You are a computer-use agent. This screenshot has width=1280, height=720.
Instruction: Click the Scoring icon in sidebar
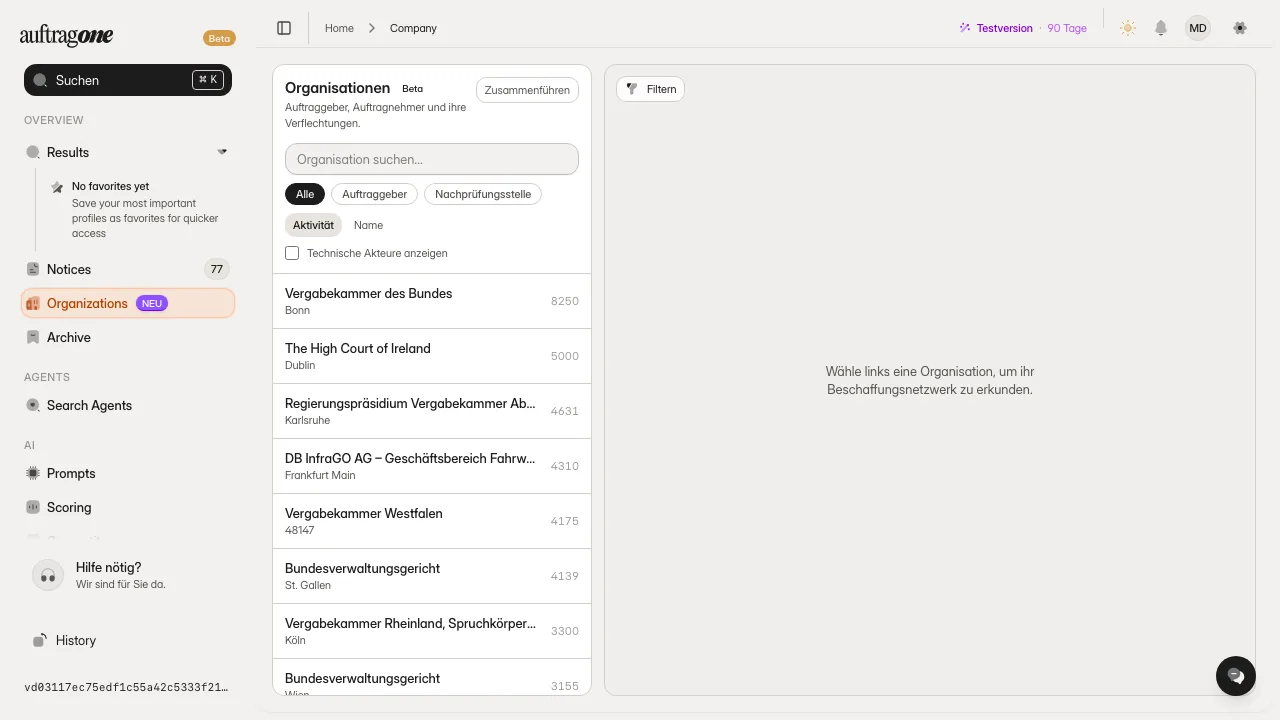tap(33, 507)
